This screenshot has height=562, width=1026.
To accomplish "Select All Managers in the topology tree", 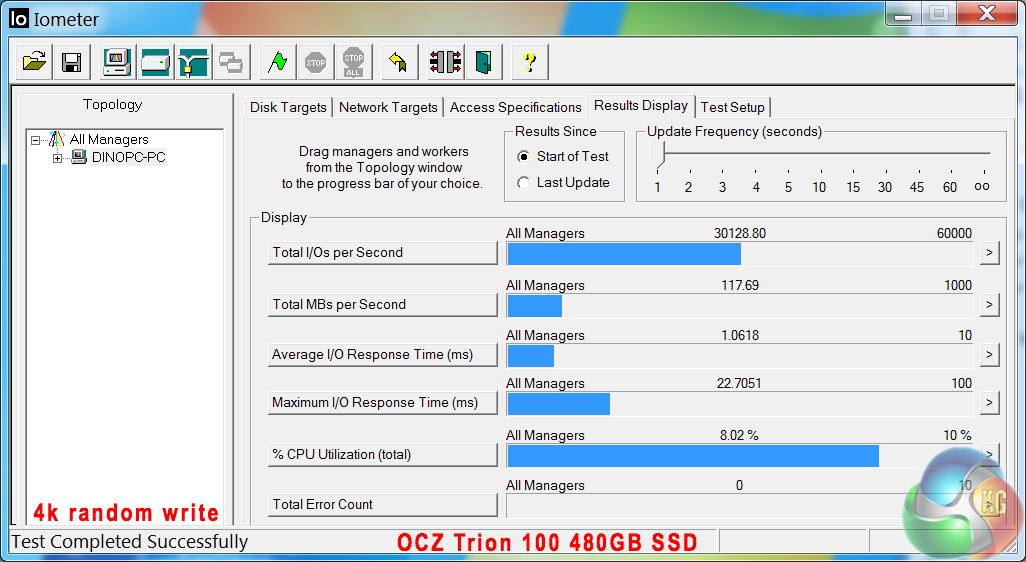I will click(x=109, y=139).
